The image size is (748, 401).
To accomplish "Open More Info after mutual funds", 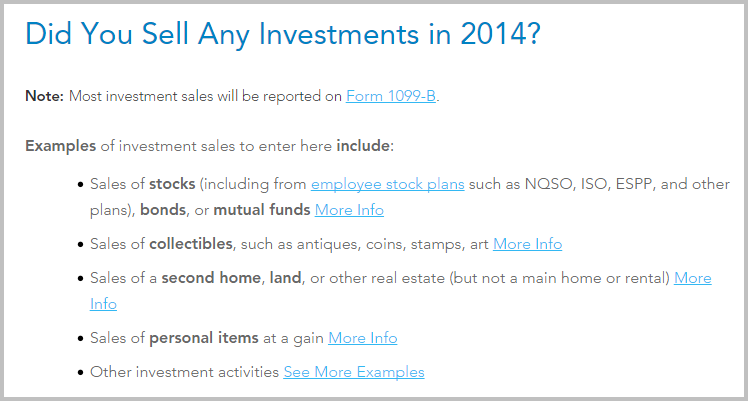I will (349, 210).
